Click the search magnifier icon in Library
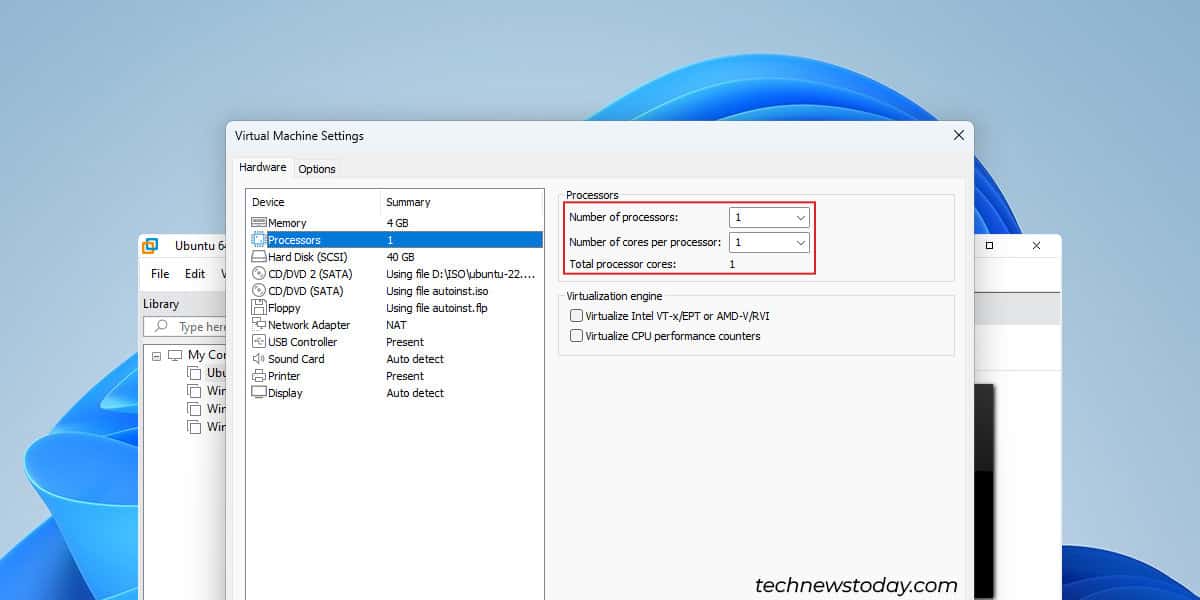The height and width of the screenshot is (600, 1200). 161,327
